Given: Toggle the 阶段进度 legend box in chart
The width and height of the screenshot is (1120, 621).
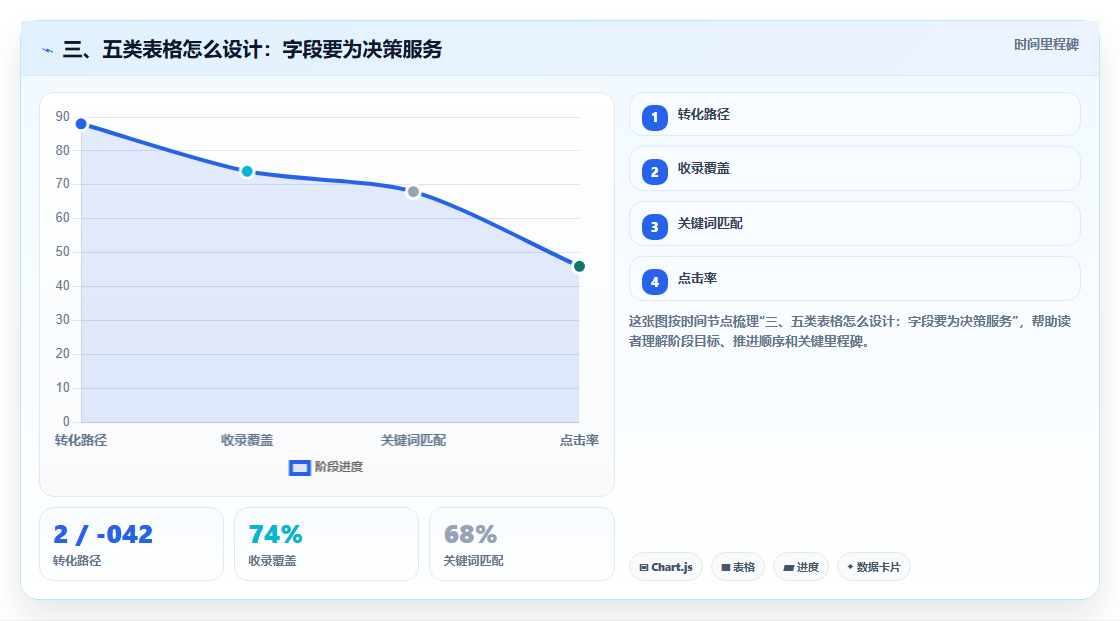Looking at the screenshot, I should pyautogui.click(x=299, y=468).
